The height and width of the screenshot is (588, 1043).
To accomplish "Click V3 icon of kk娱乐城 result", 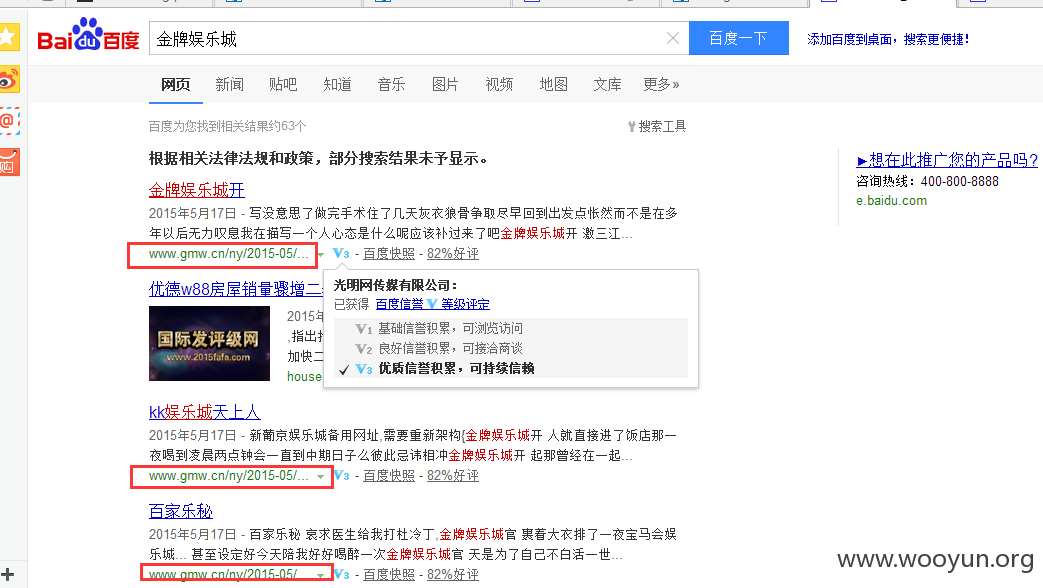I will [342, 476].
